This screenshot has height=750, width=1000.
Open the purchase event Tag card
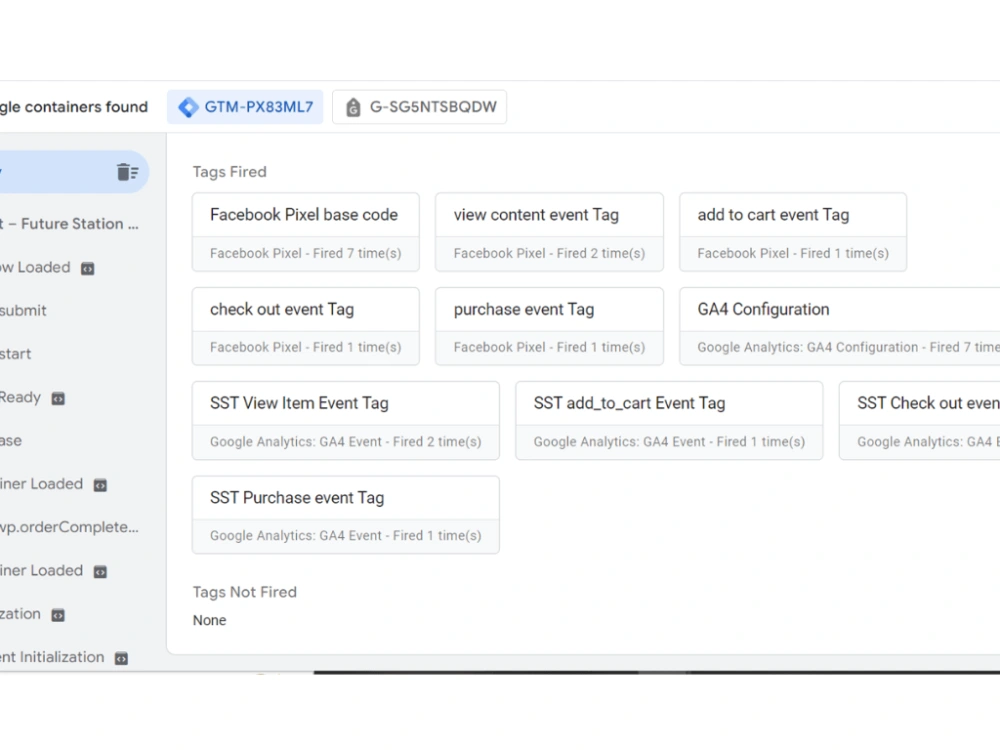point(549,325)
